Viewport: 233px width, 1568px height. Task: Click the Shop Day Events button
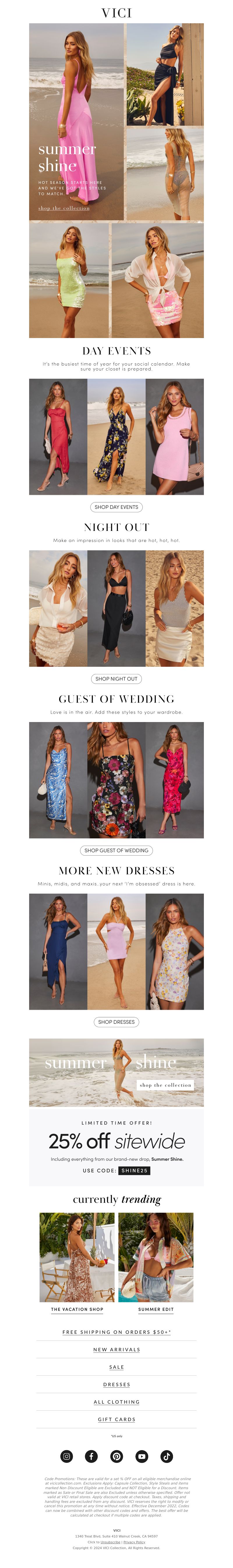116,507
